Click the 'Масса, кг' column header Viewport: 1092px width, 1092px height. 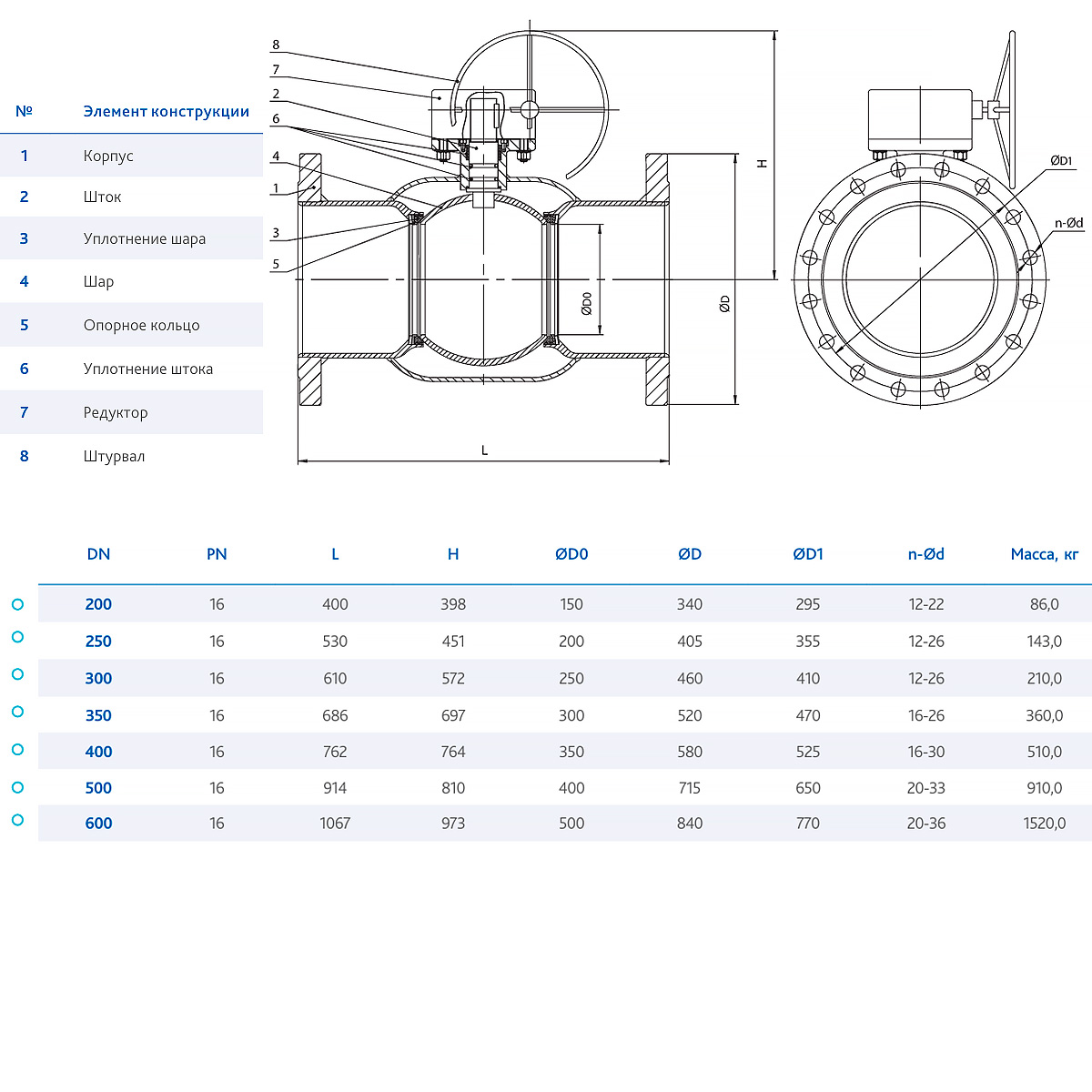point(1044,554)
